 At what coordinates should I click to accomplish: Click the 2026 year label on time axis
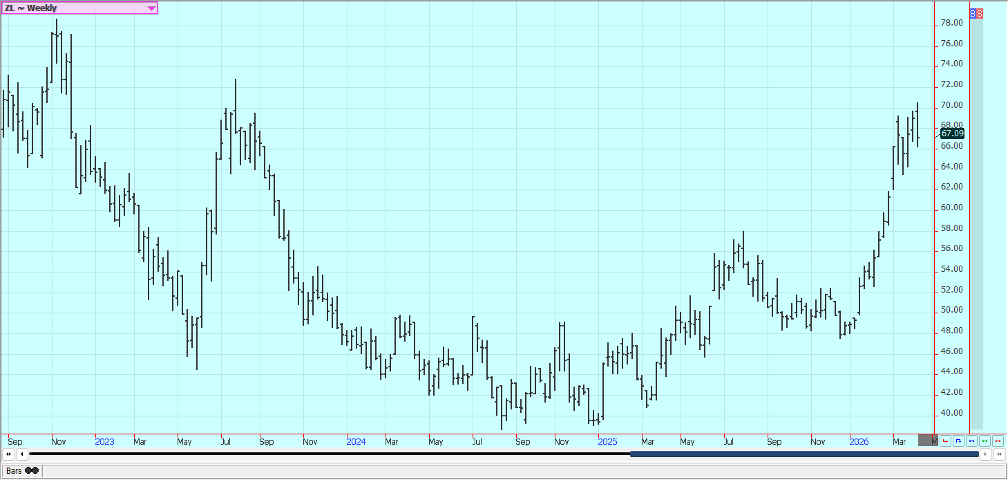(x=858, y=440)
